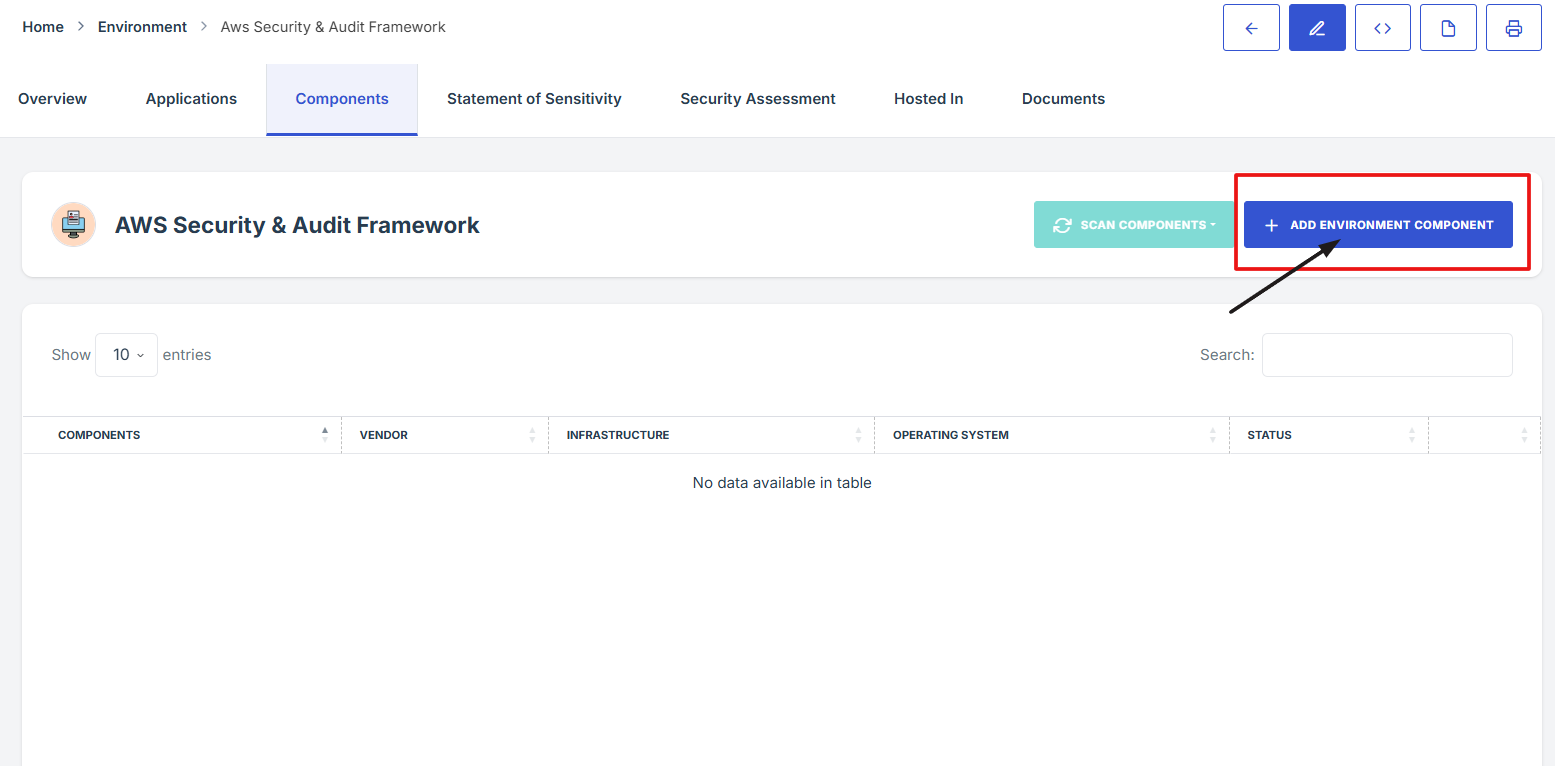Click the pencil edit icon button
Viewport: 1555px width, 766px height.
(1317, 28)
